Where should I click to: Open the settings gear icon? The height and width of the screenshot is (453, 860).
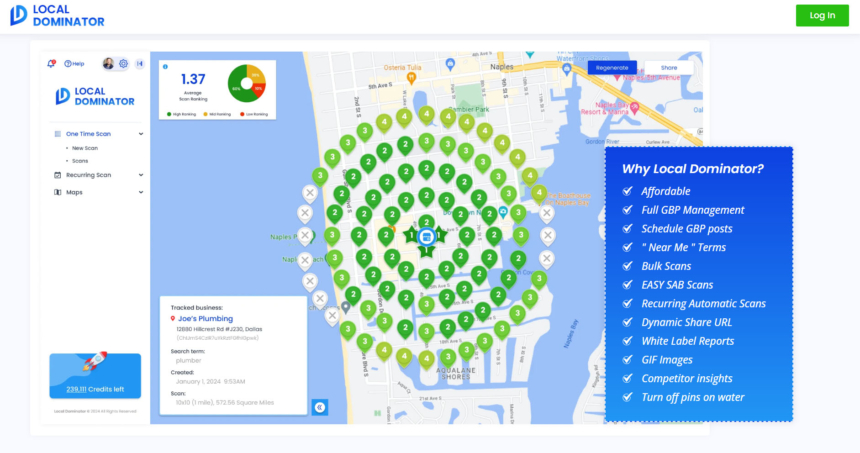coord(123,64)
